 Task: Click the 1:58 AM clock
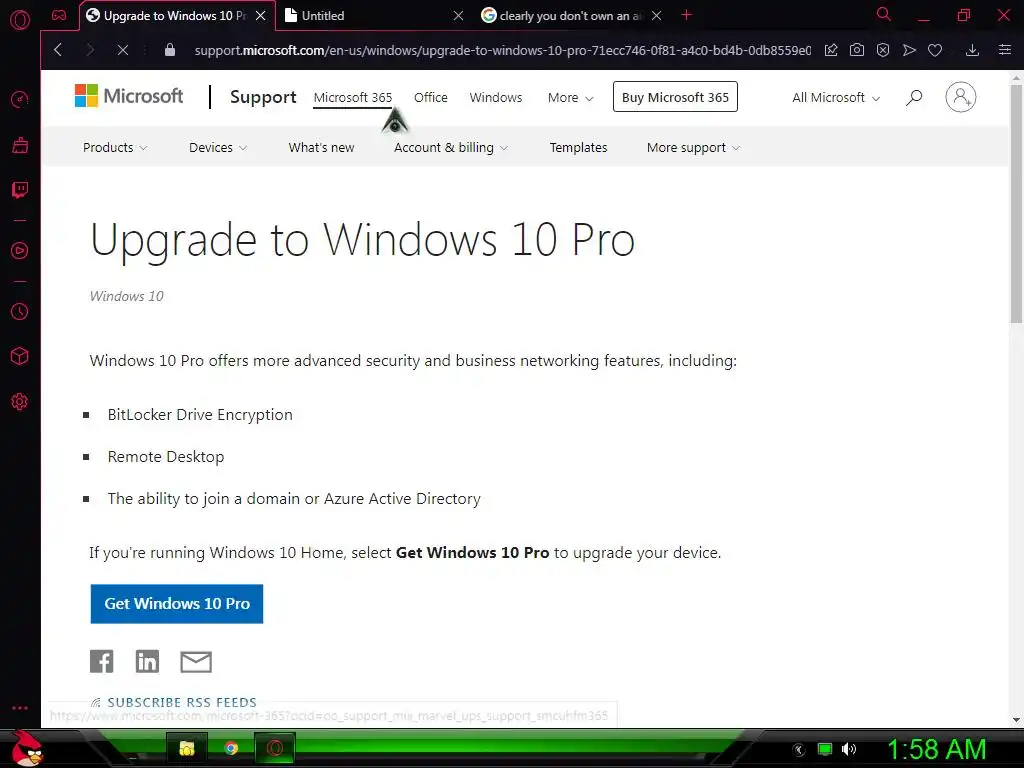click(x=936, y=749)
